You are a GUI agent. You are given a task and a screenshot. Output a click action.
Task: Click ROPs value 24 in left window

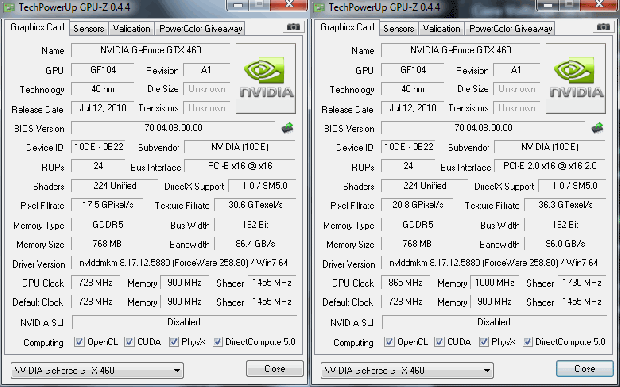point(98,166)
